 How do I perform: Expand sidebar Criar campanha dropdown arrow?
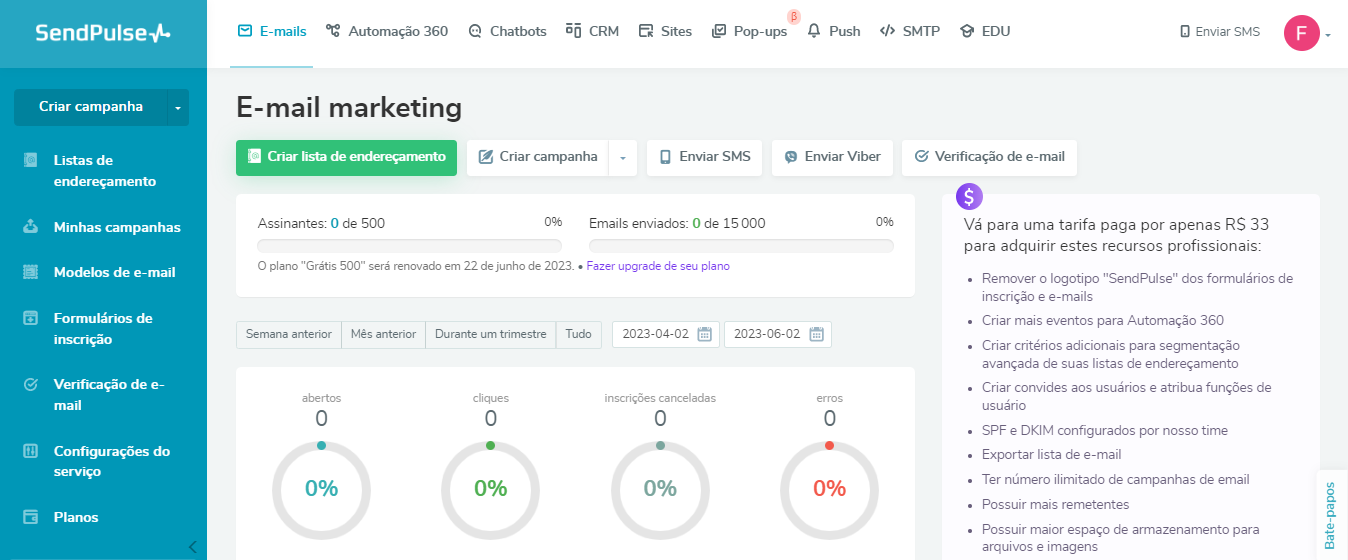(178, 107)
